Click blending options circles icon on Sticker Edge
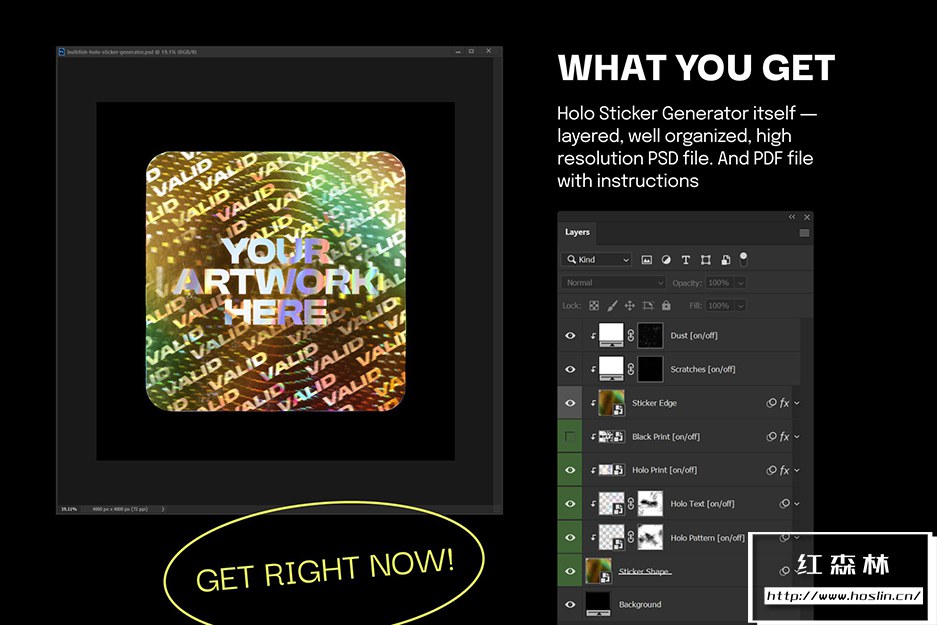 771,403
